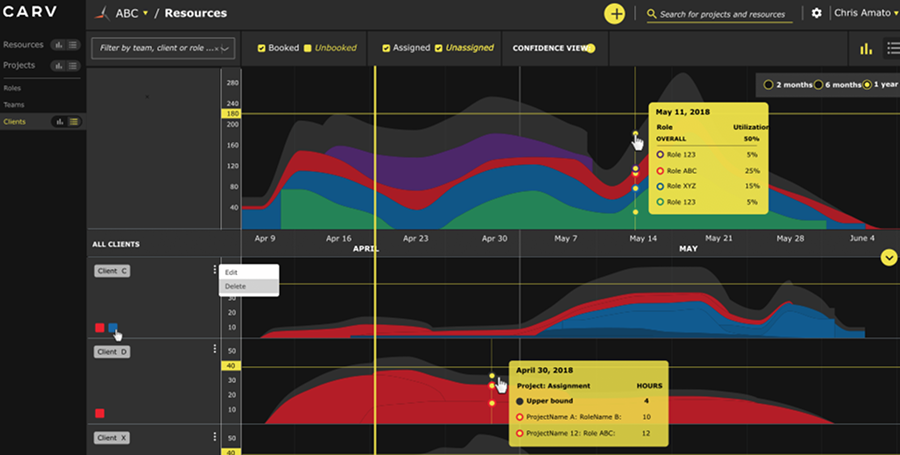Uncheck the Booked checkbox
This screenshot has height=455, width=900.
tap(262, 48)
